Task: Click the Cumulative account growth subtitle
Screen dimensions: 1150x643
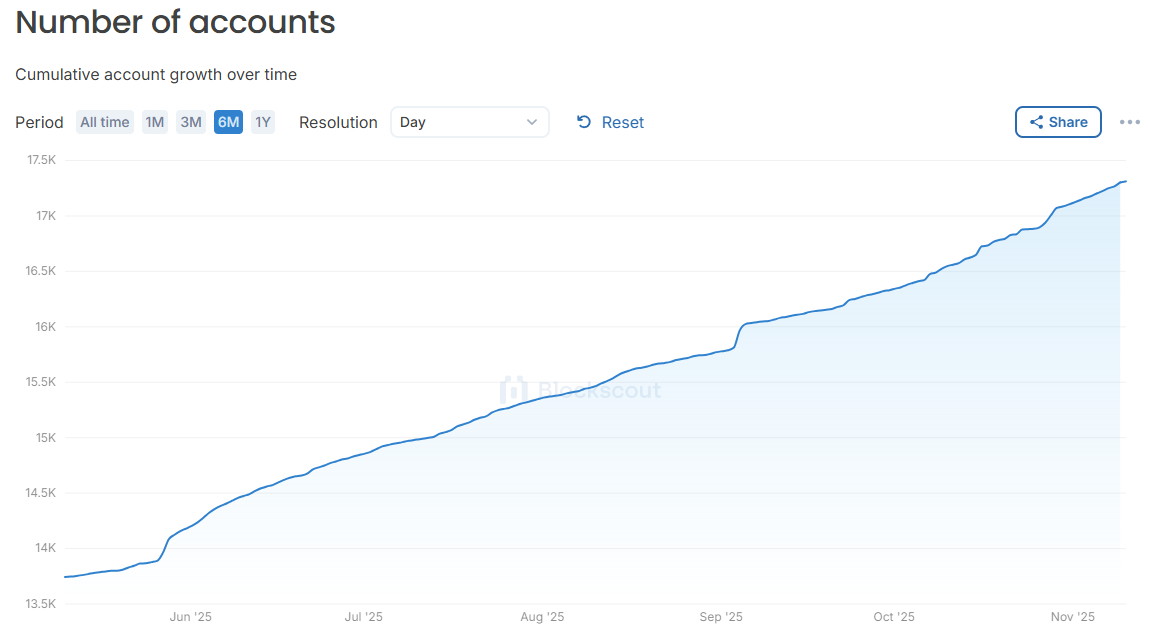Action: (x=155, y=74)
